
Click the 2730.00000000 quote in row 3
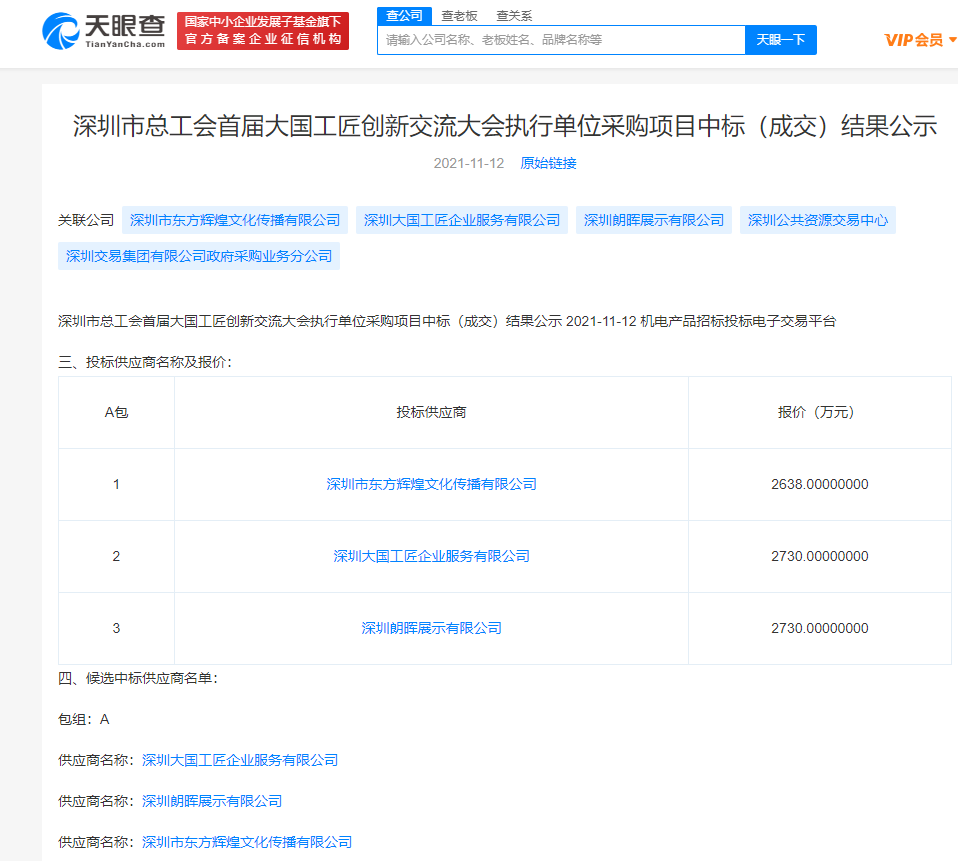click(x=819, y=628)
